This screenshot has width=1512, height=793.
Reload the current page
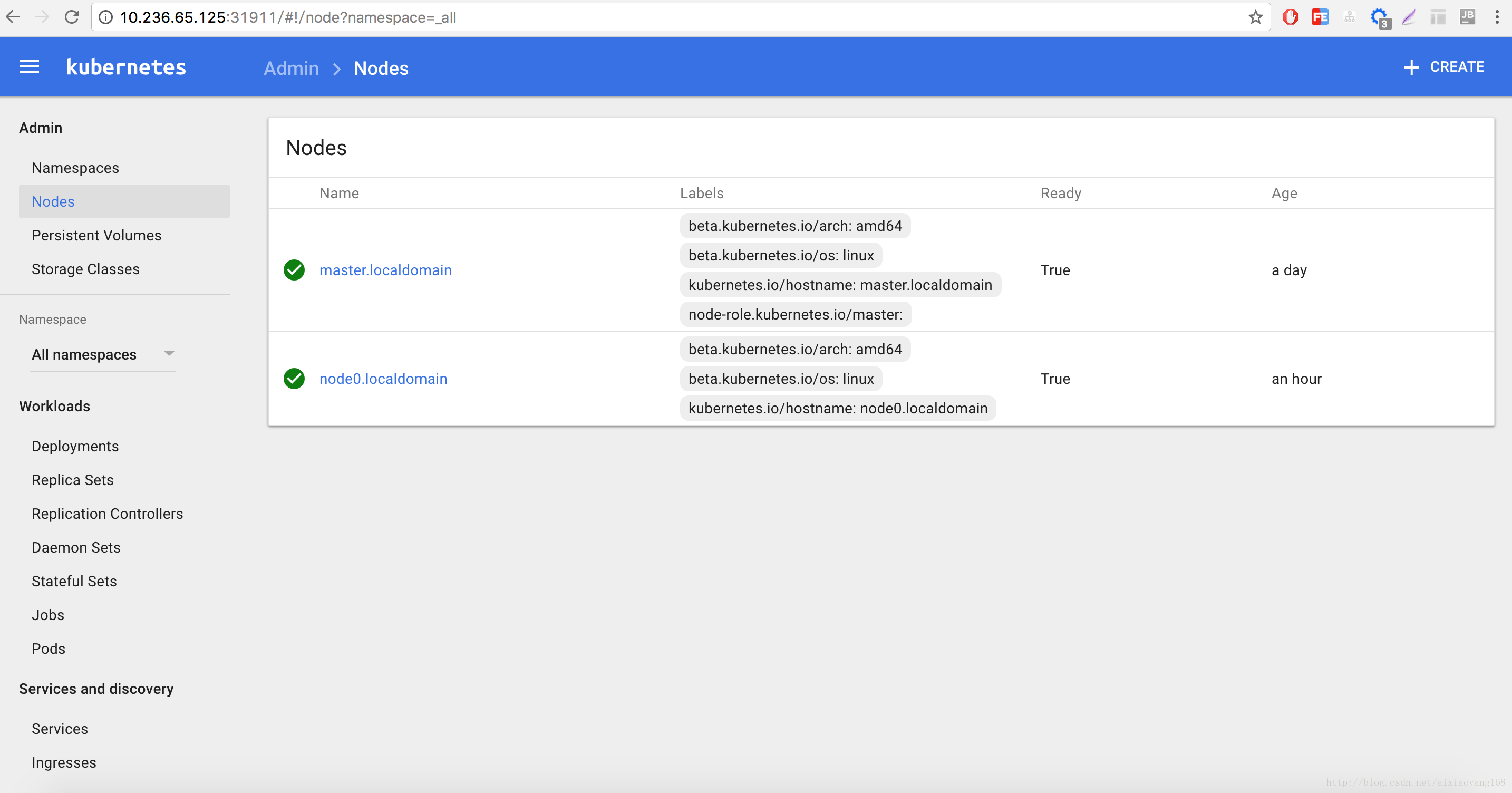point(72,17)
